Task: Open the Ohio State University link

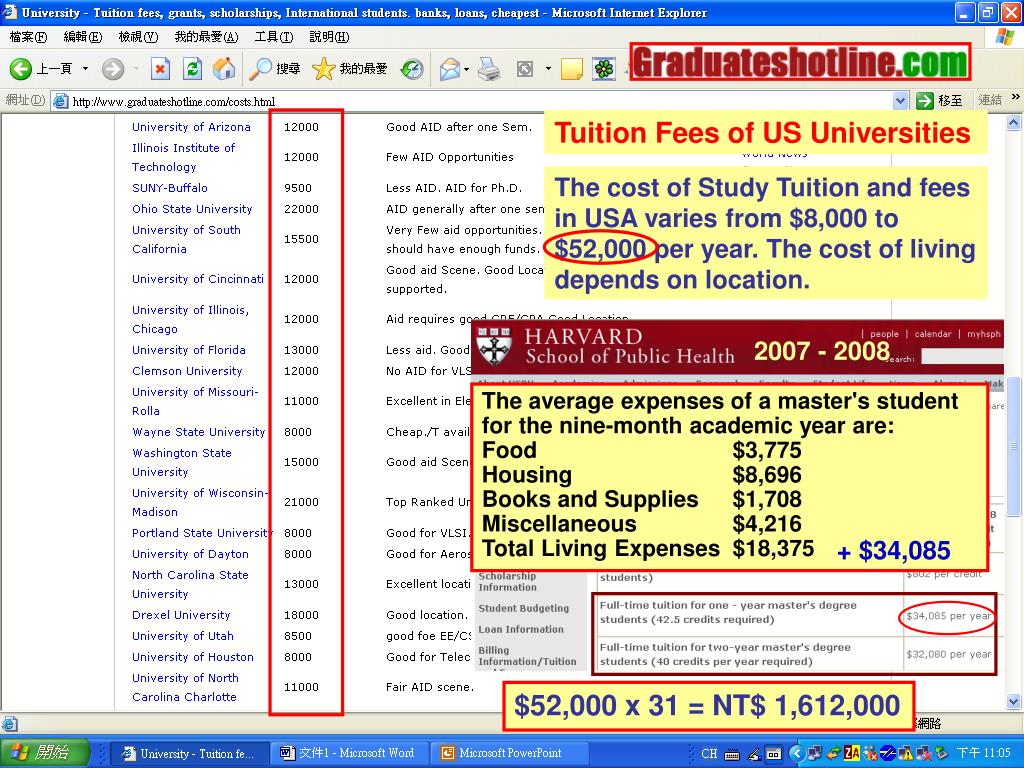Action: [x=192, y=209]
